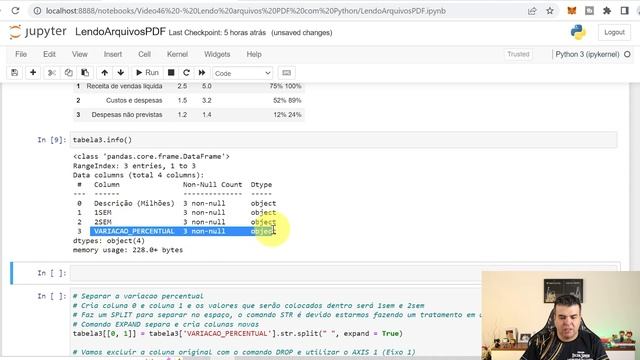
Task: Open the Insert menu
Action: click(x=113, y=54)
